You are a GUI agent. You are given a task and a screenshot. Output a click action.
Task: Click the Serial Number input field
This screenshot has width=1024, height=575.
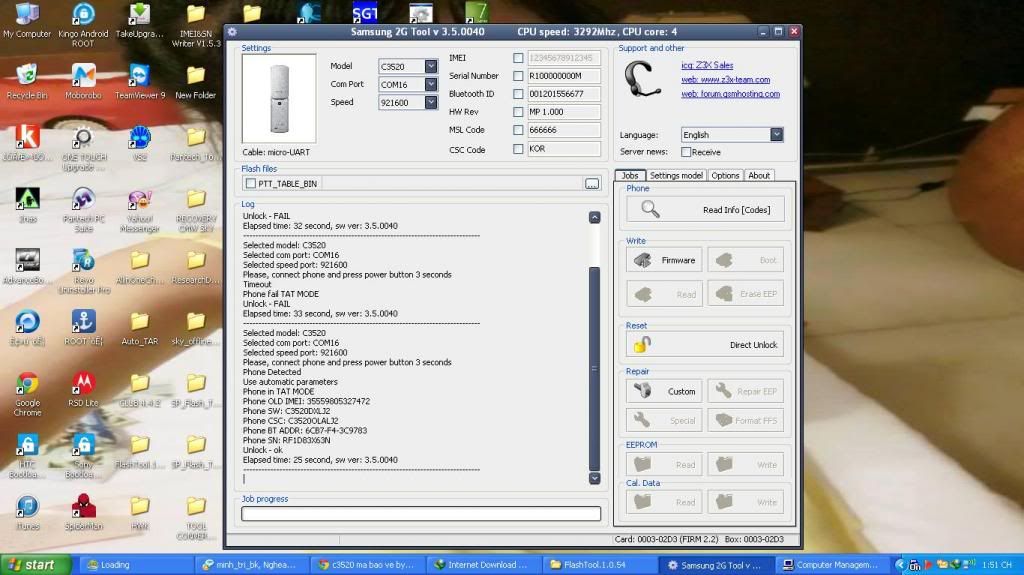(563, 76)
